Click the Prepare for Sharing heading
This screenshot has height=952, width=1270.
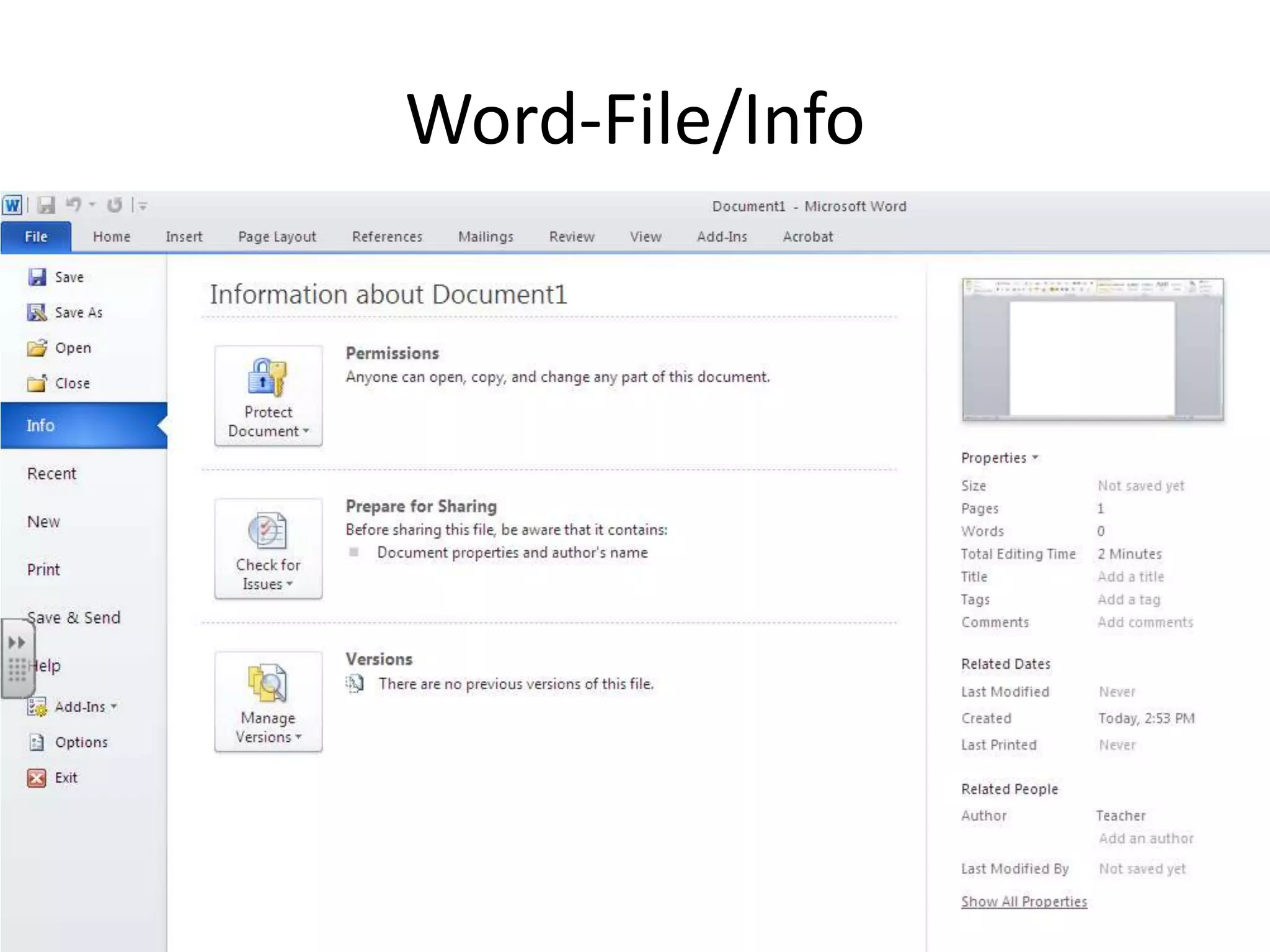pyautogui.click(x=421, y=506)
